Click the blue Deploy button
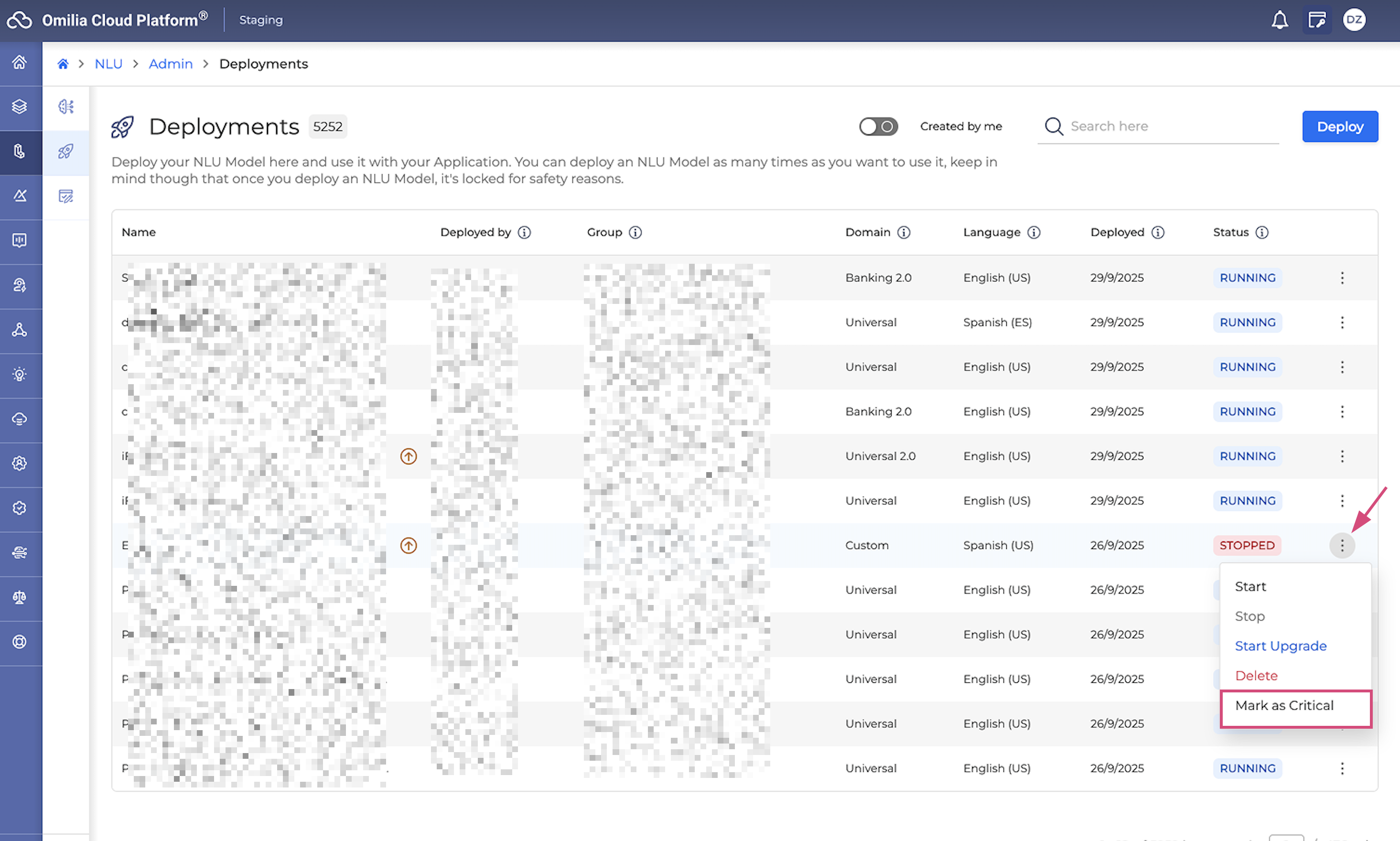The image size is (1400, 841). tap(1339, 126)
